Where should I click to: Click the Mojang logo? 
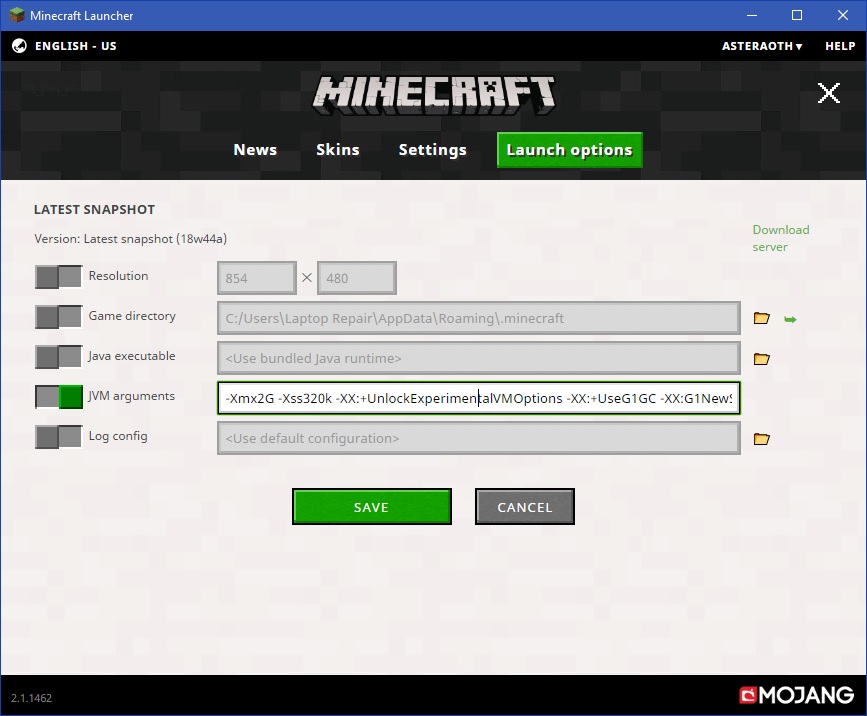(797, 695)
